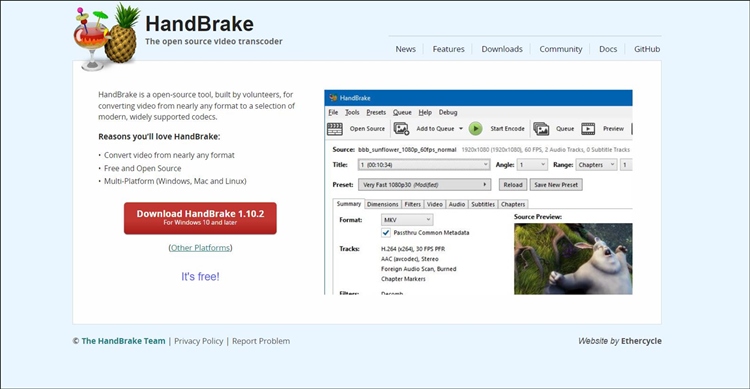Click source name bbb_sunflower_1080p_60fps_normal

[x=407, y=150]
